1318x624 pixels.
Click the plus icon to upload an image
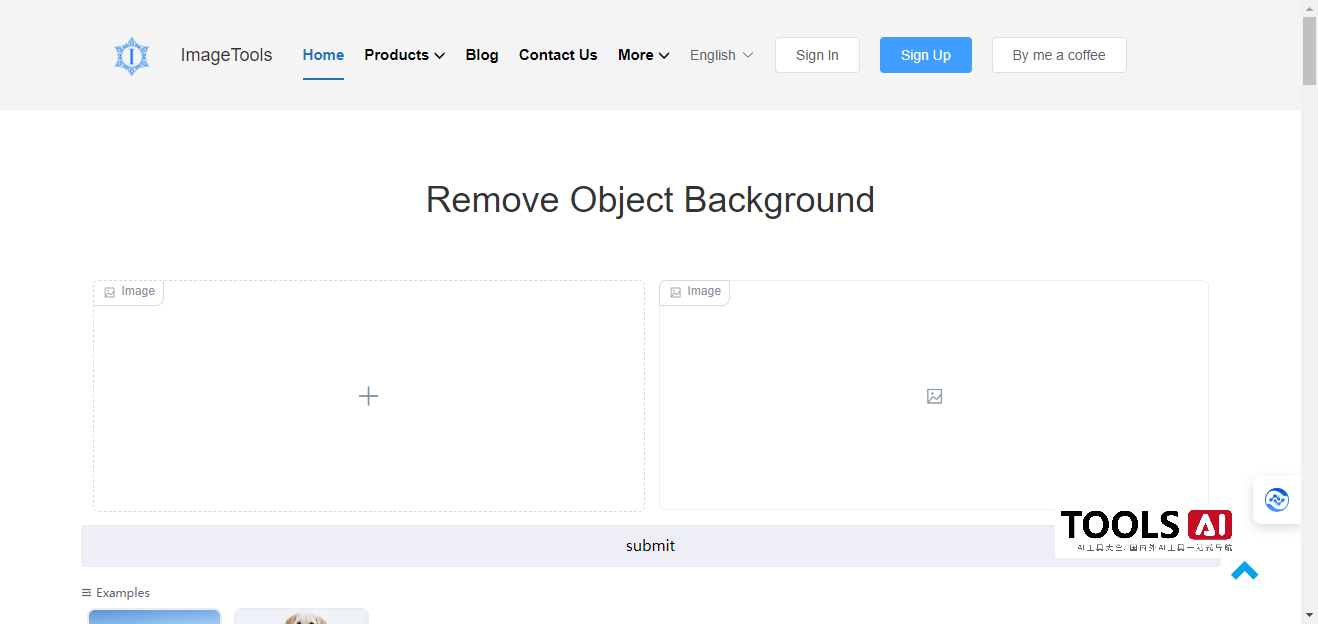pos(368,396)
